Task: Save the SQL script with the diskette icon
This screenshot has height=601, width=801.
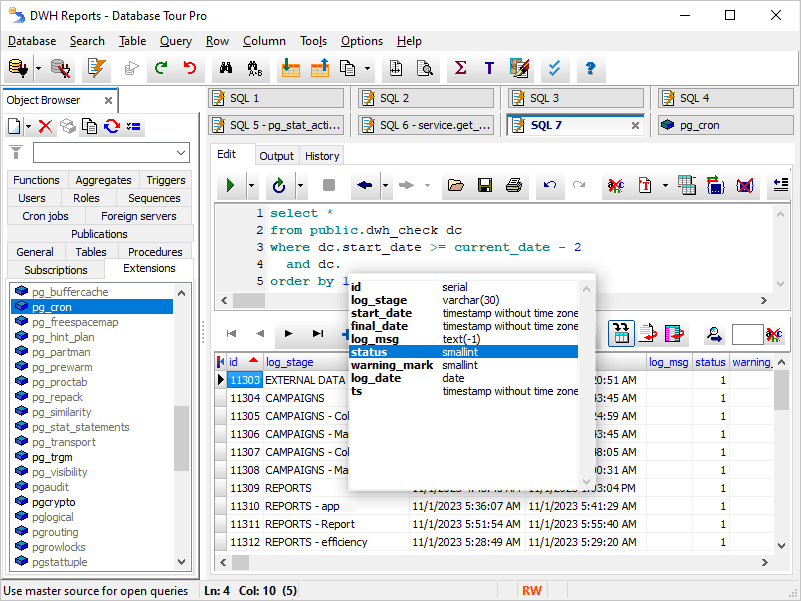Action: pos(485,186)
